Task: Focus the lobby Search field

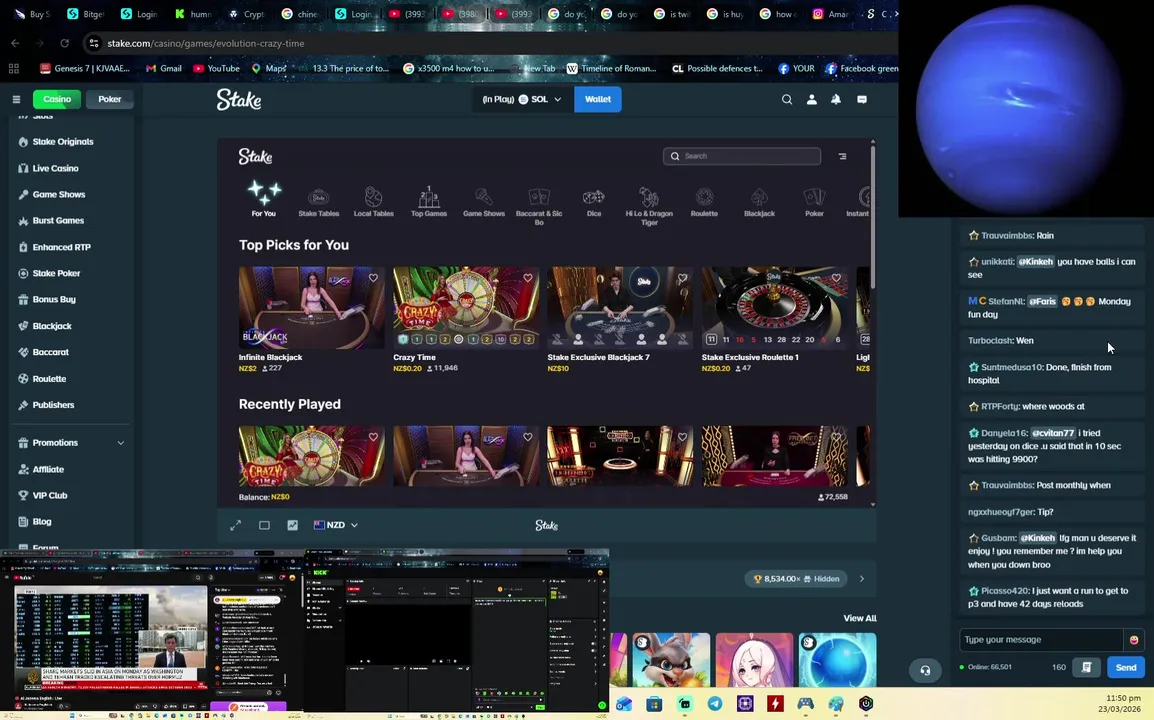Action: click(x=742, y=156)
